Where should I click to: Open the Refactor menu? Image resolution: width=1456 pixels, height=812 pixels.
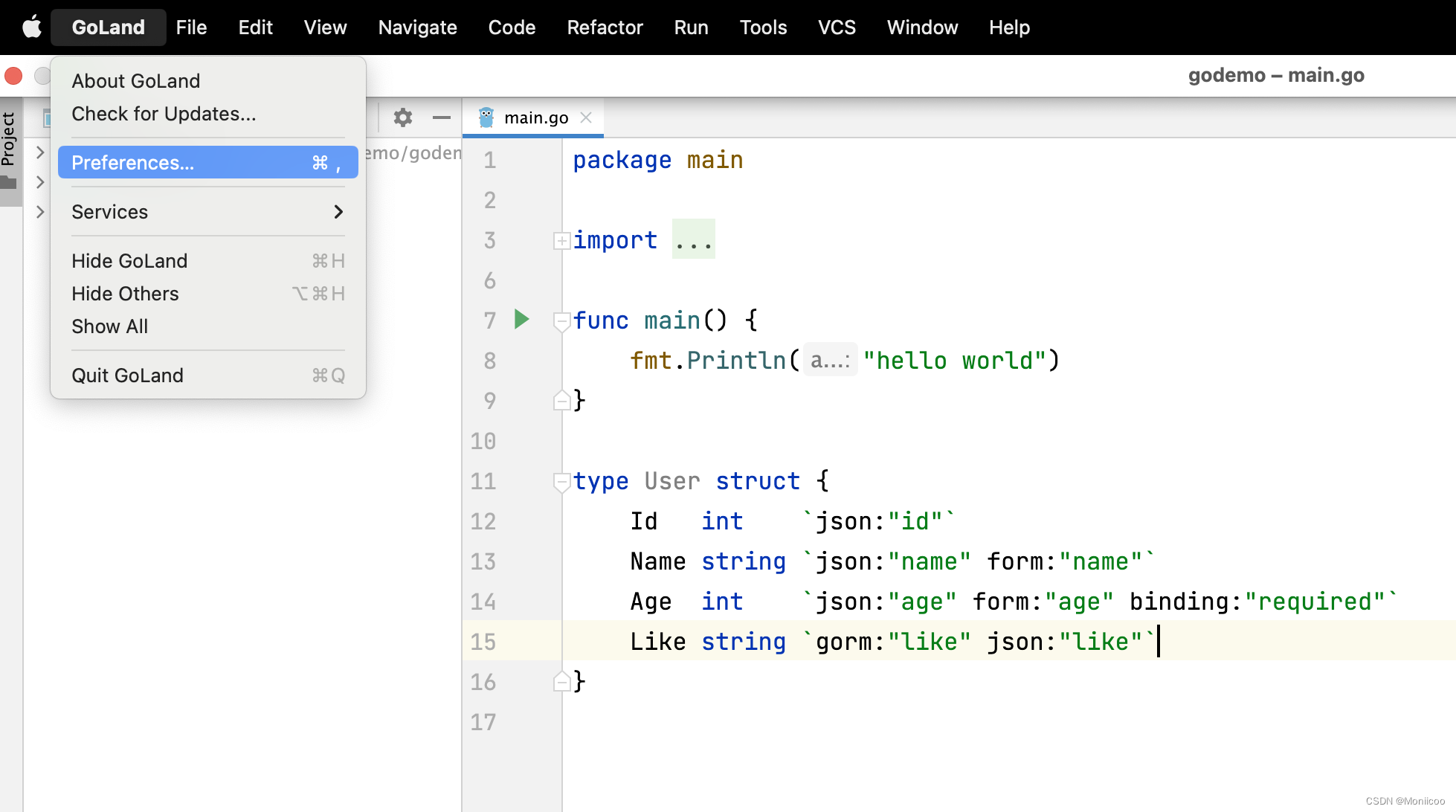(604, 28)
